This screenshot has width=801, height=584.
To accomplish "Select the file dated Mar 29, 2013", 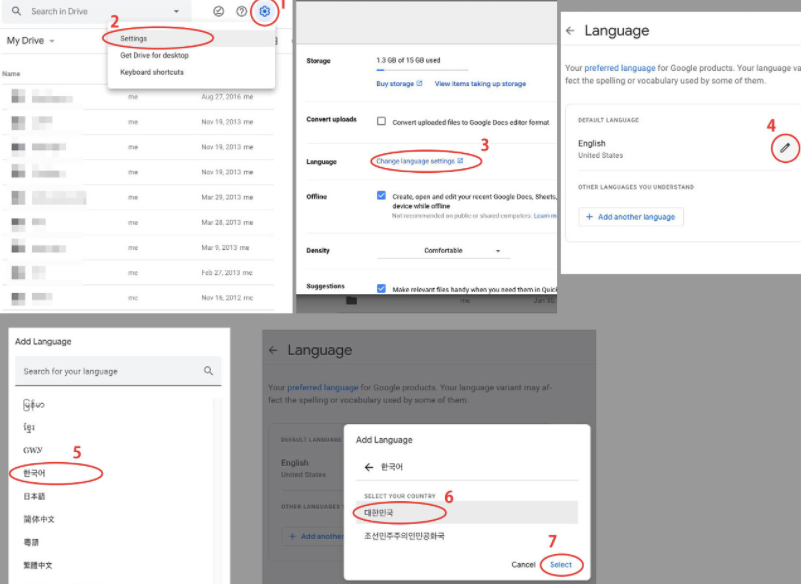I will pyautogui.click(x=138, y=197).
